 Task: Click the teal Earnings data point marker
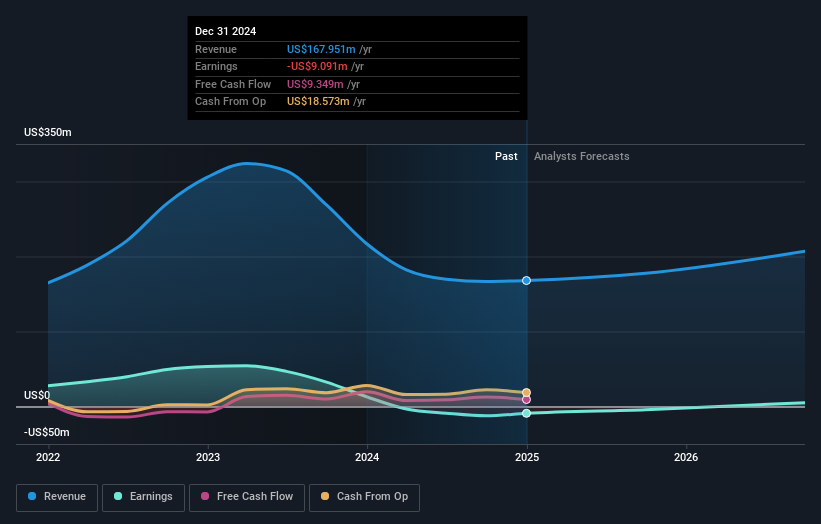526,414
